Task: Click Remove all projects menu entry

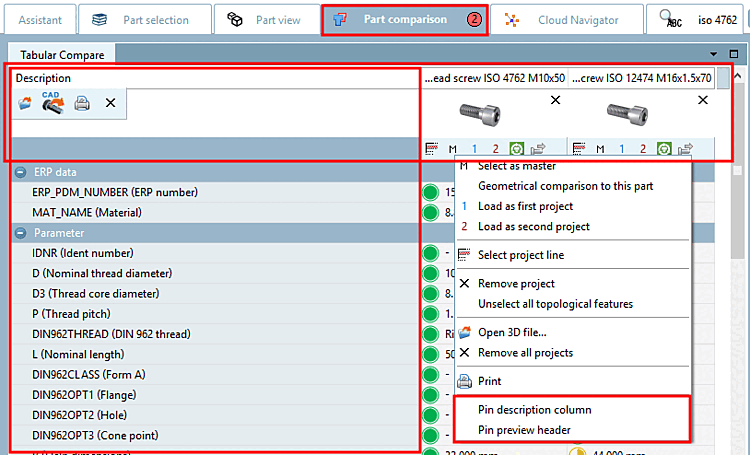Action: click(525, 353)
